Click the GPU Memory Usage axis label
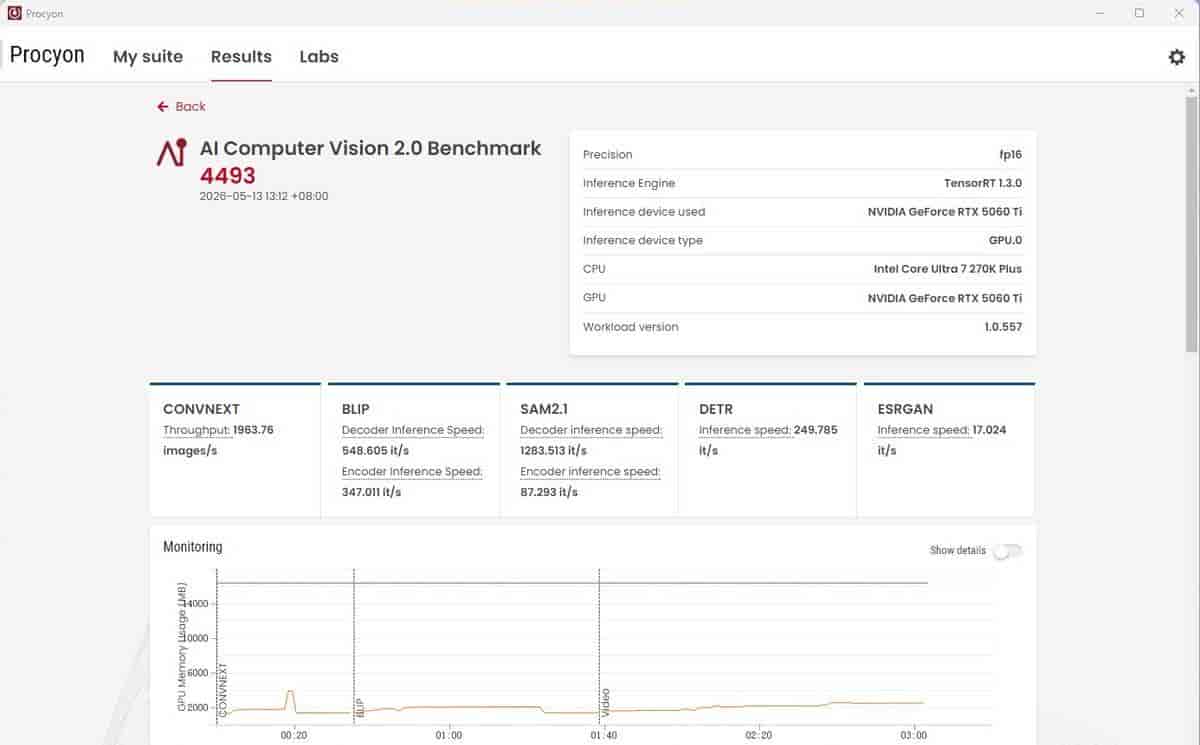The width and height of the screenshot is (1200, 745). (182, 647)
